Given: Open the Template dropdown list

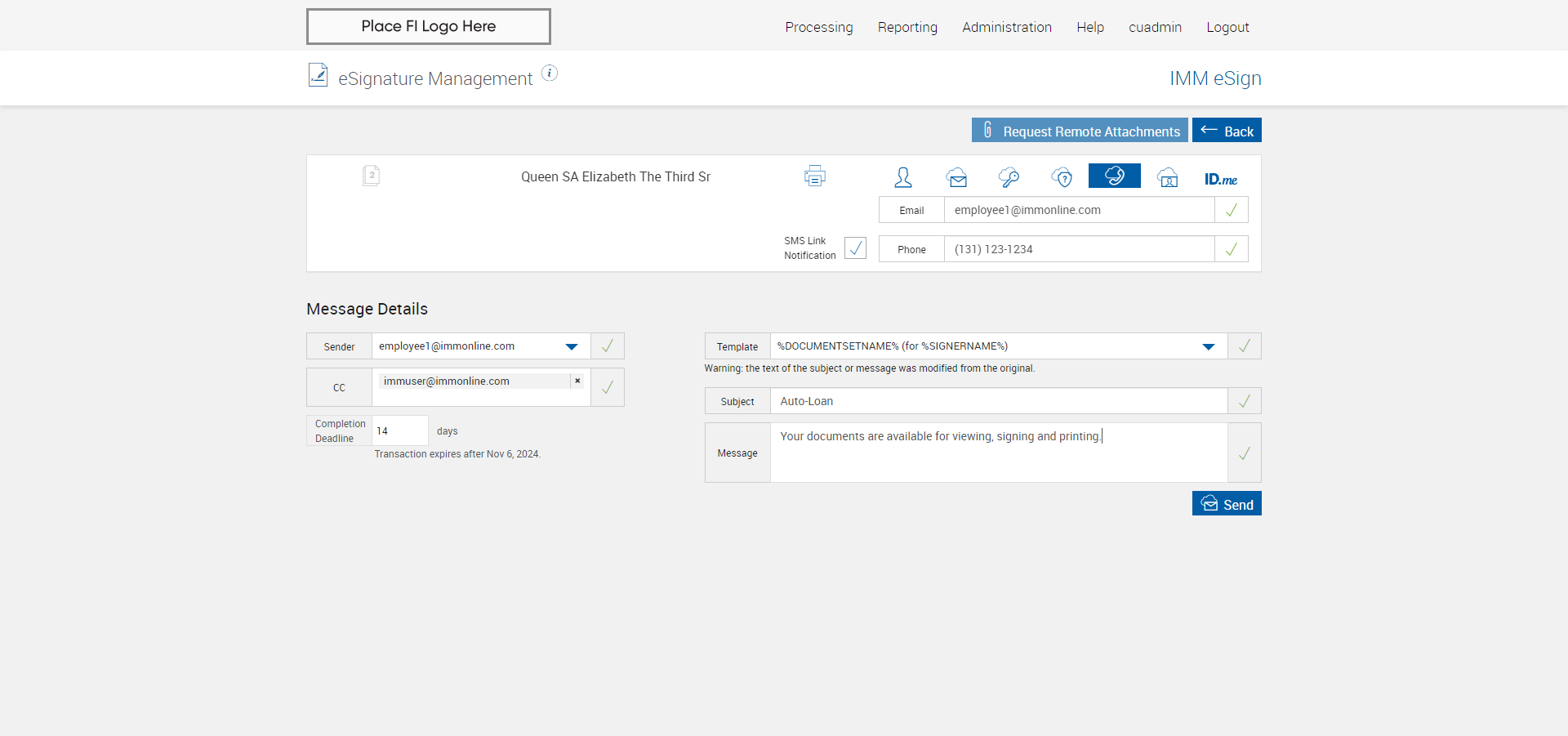Looking at the screenshot, I should coord(1208,346).
